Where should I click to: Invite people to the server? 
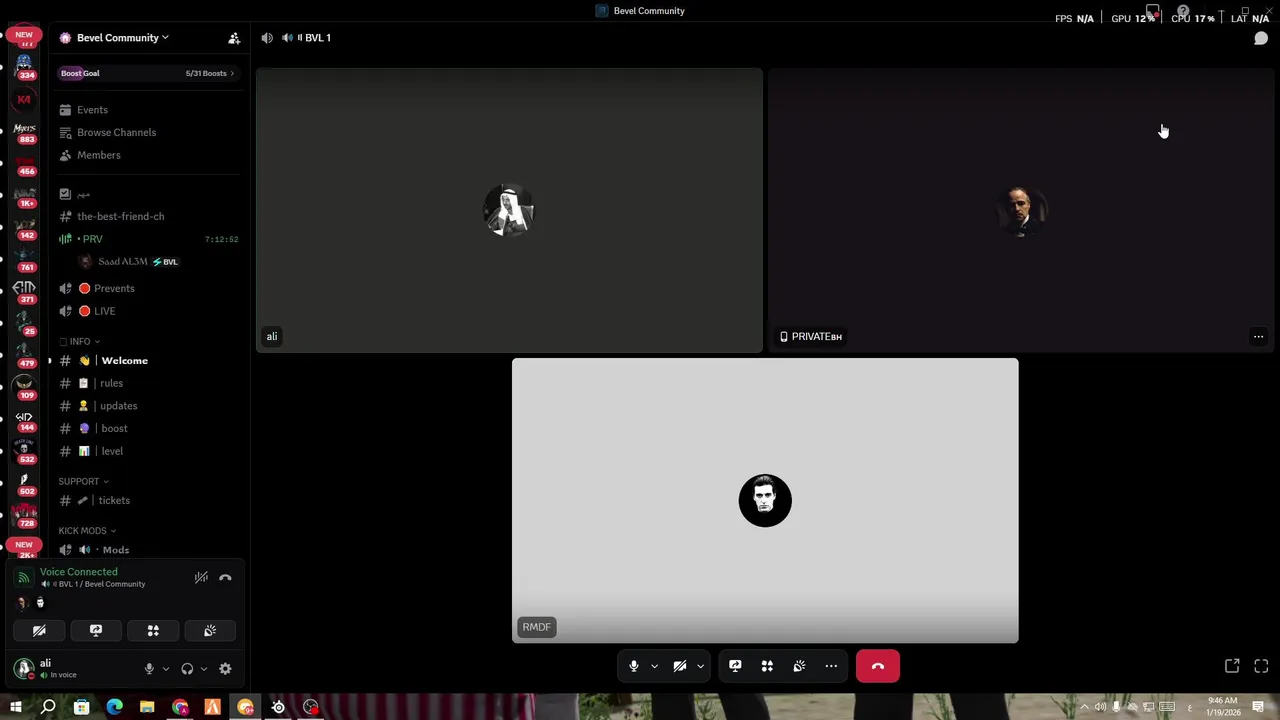click(x=234, y=38)
